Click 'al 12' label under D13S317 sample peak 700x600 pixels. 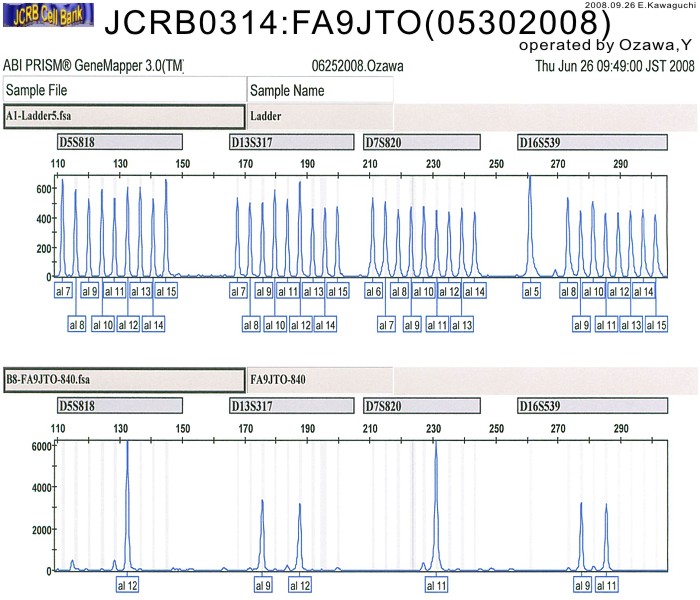point(300,584)
